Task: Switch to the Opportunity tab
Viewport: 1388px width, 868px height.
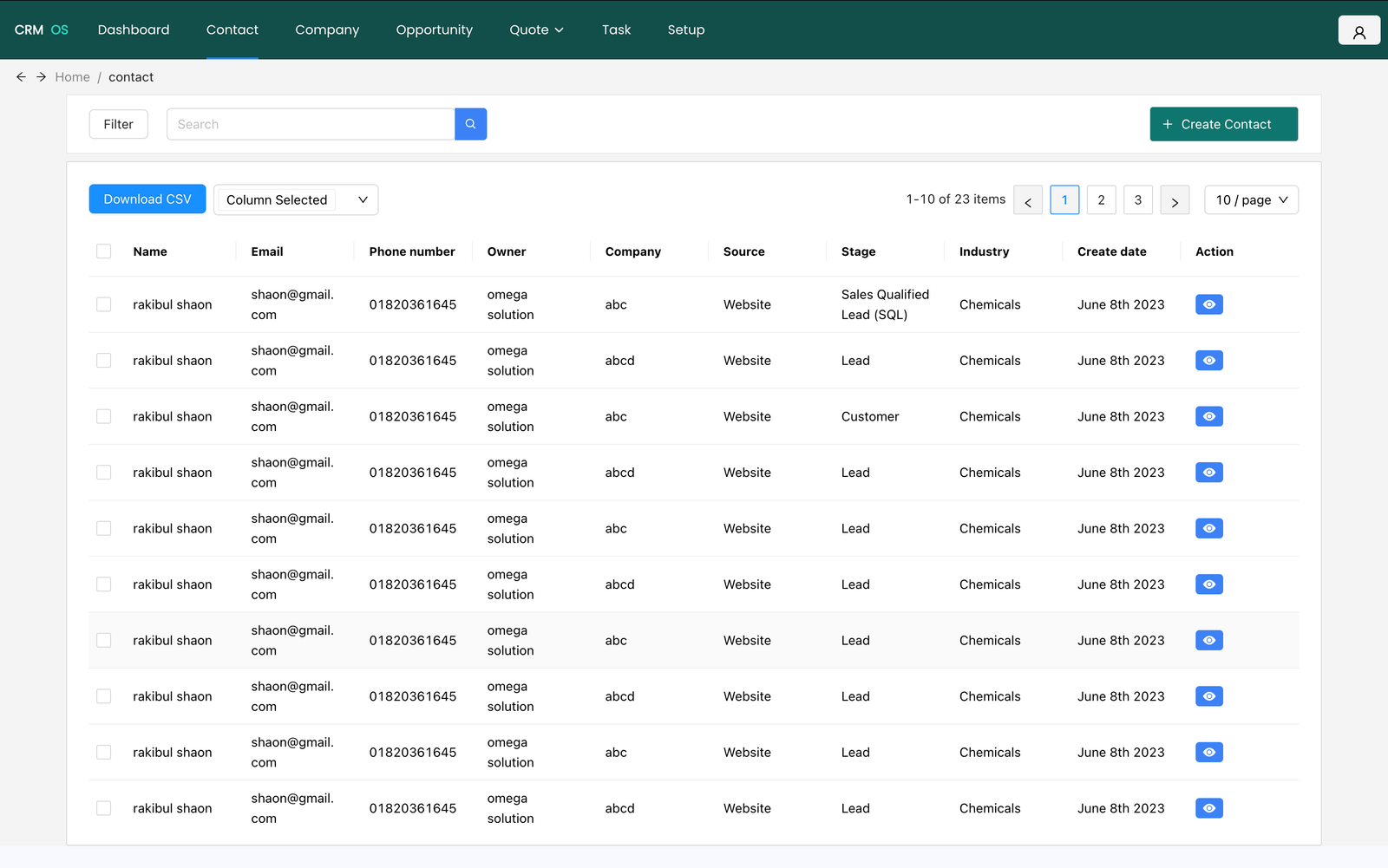Action: [434, 30]
